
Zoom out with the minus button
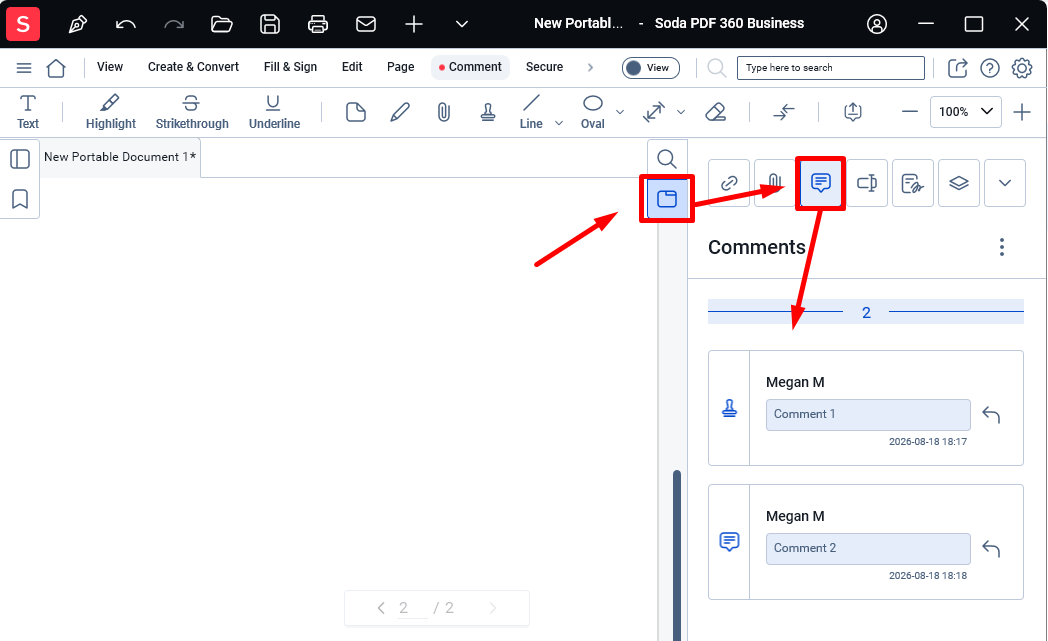[x=910, y=112]
